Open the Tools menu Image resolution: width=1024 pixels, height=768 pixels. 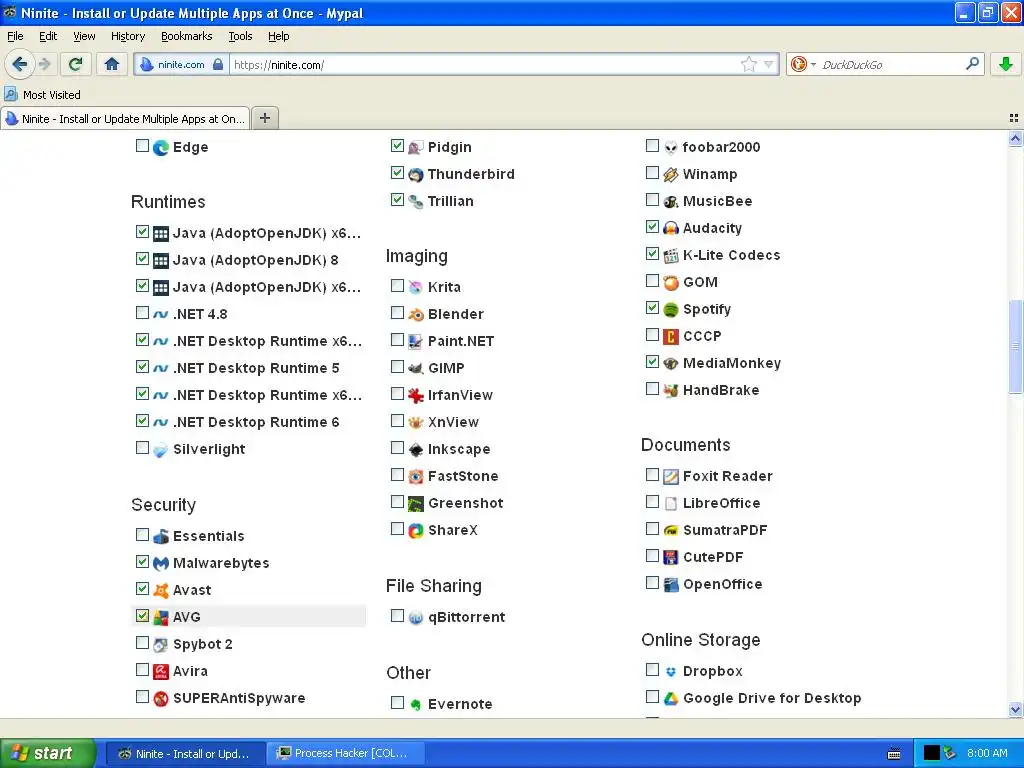[240, 36]
